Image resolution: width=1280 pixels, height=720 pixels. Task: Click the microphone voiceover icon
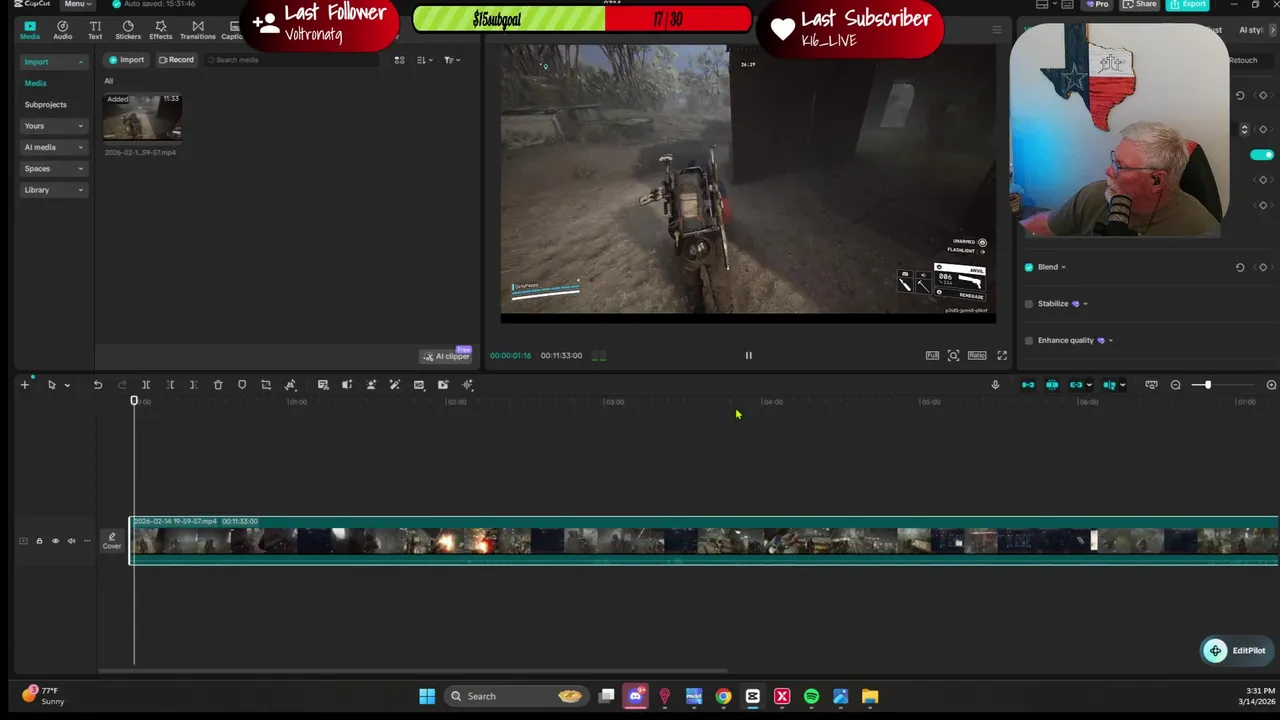995,385
